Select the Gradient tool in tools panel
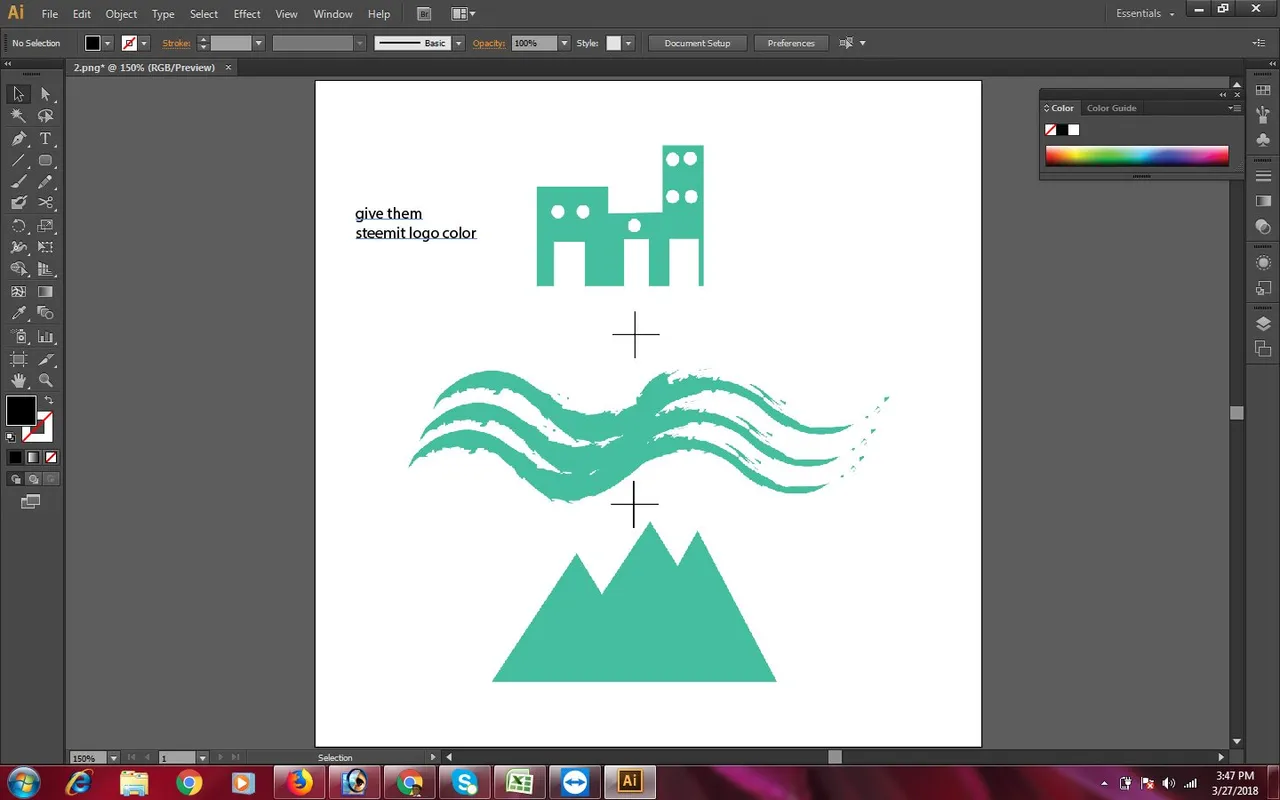 [x=45, y=291]
